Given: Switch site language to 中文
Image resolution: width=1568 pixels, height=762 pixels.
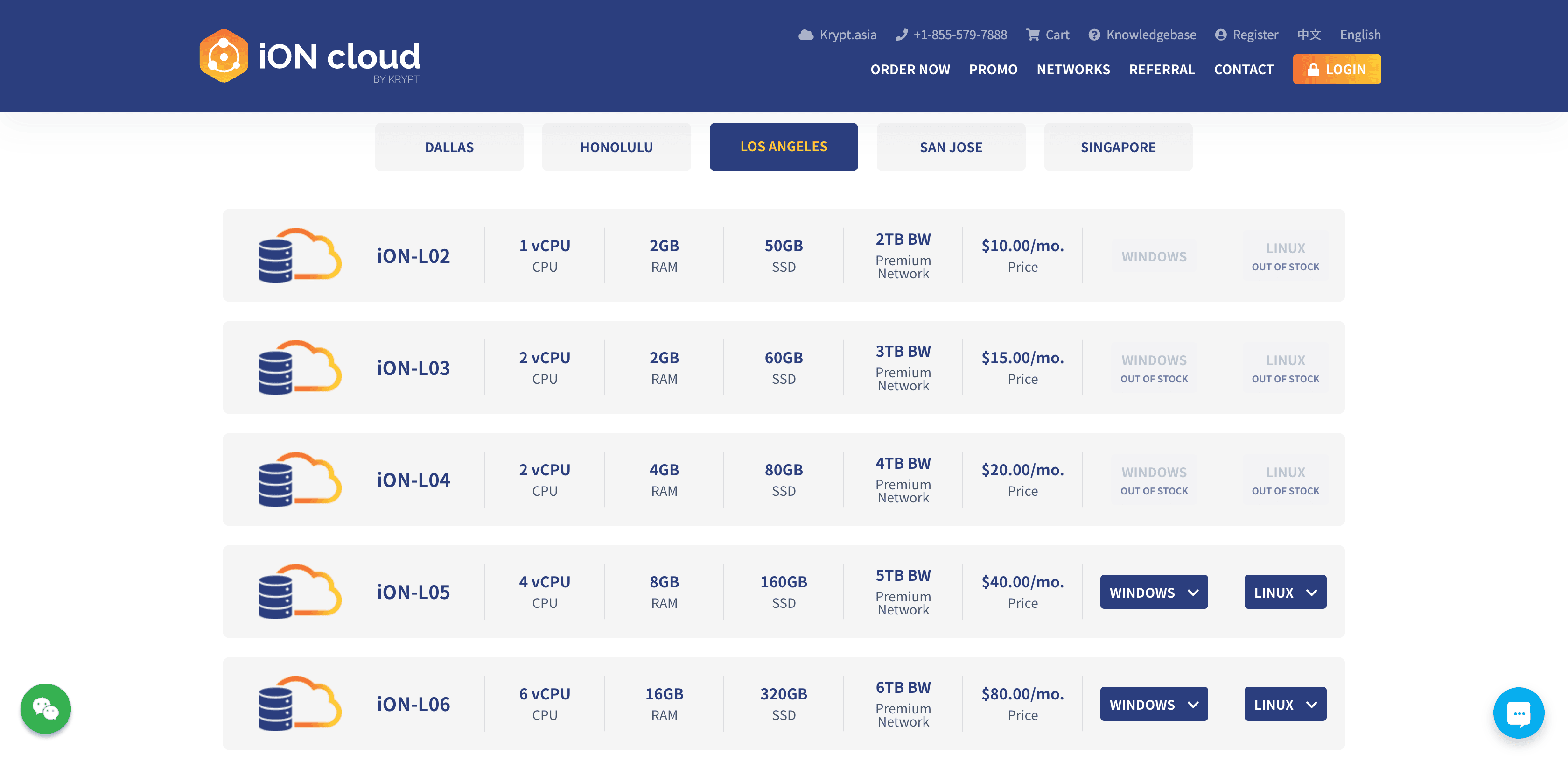Looking at the screenshot, I should 1309,35.
